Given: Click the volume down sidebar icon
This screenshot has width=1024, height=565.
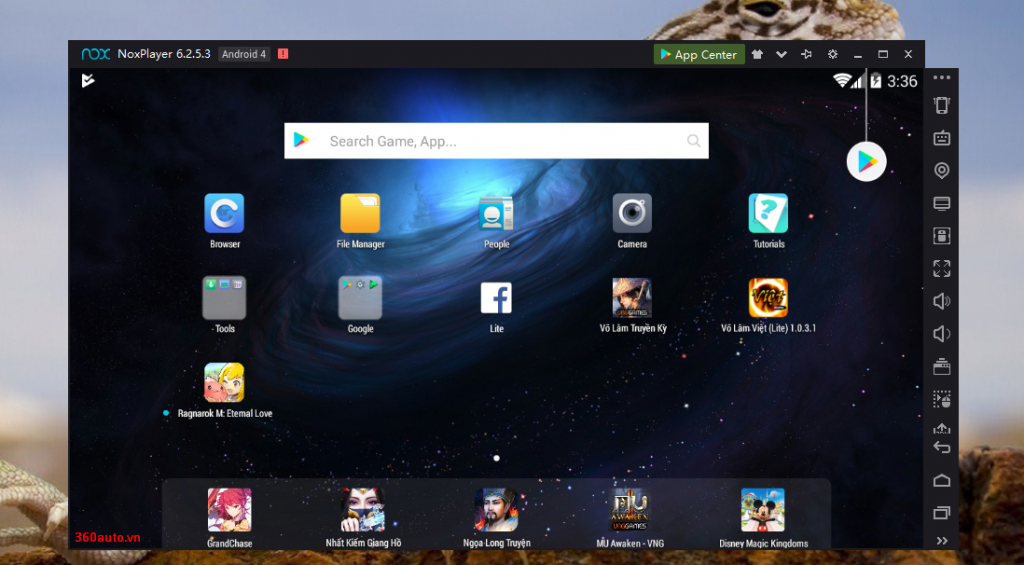Looking at the screenshot, I should [942, 334].
